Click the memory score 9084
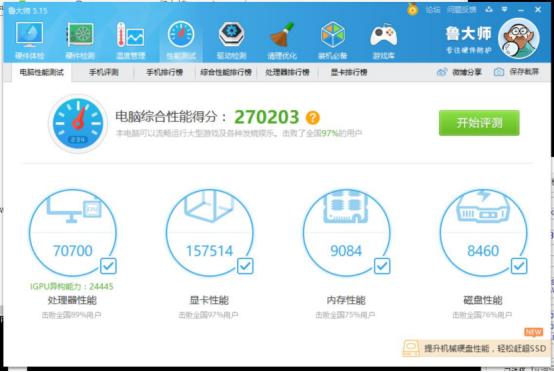Viewport: 554px width, 372px height. coord(346,251)
